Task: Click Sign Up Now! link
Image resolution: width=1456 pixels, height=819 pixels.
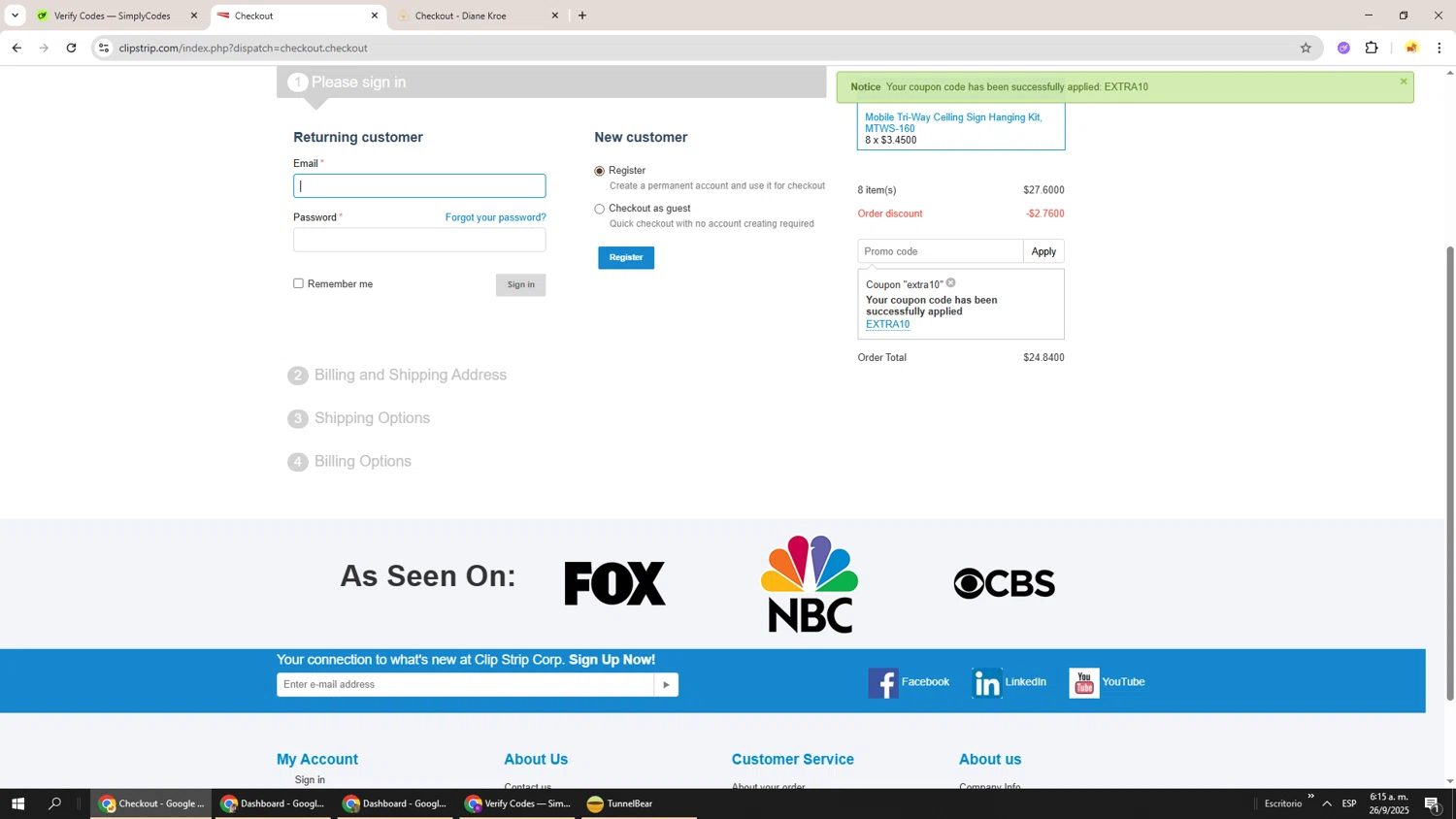Action: coord(612,660)
